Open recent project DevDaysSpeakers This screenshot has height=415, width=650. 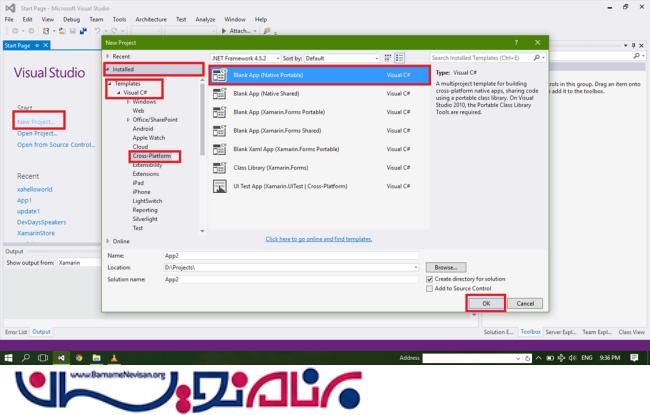(x=41, y=222)
